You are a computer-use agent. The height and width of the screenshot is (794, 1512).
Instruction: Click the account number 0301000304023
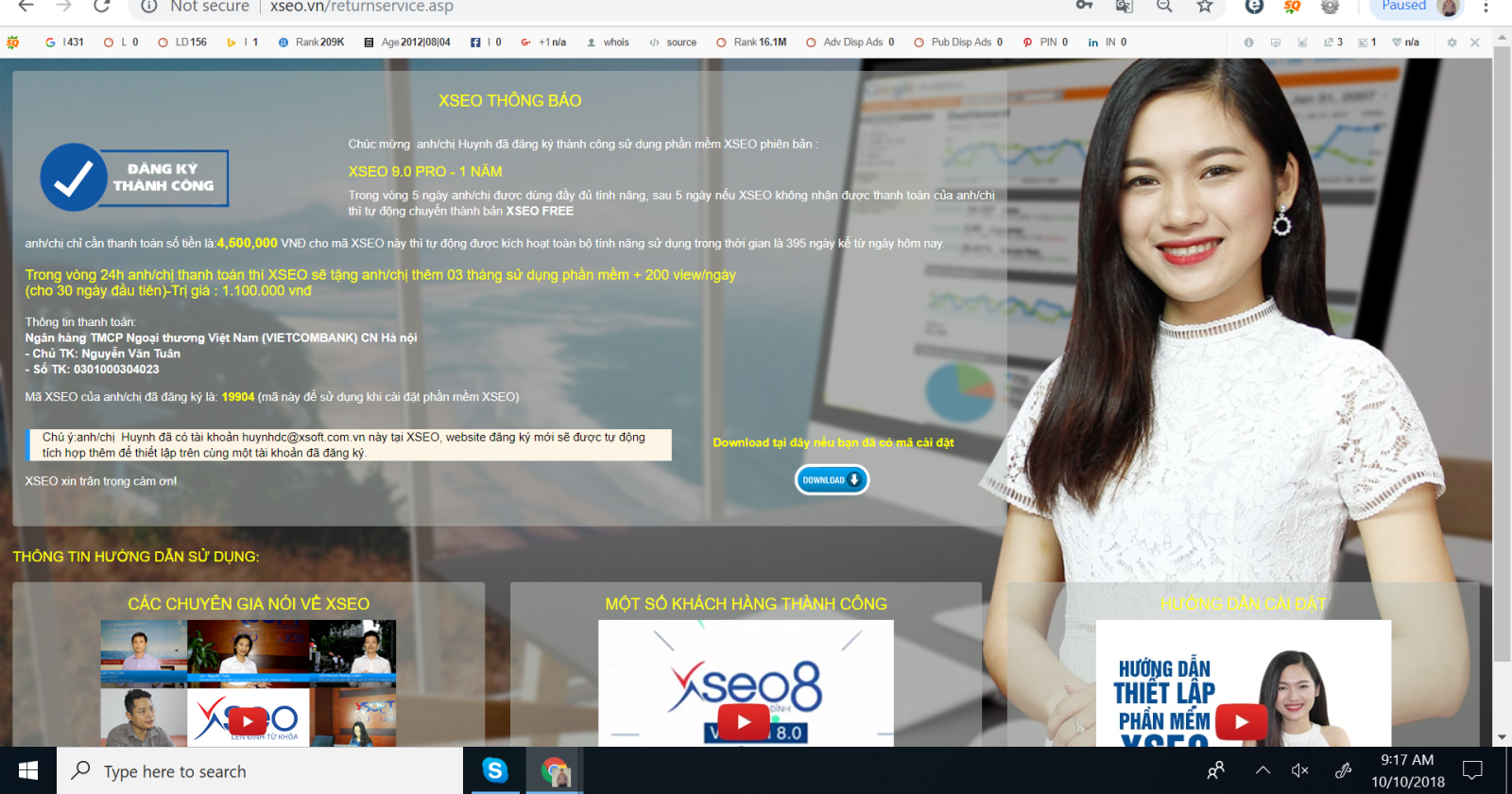click(116, 370)
